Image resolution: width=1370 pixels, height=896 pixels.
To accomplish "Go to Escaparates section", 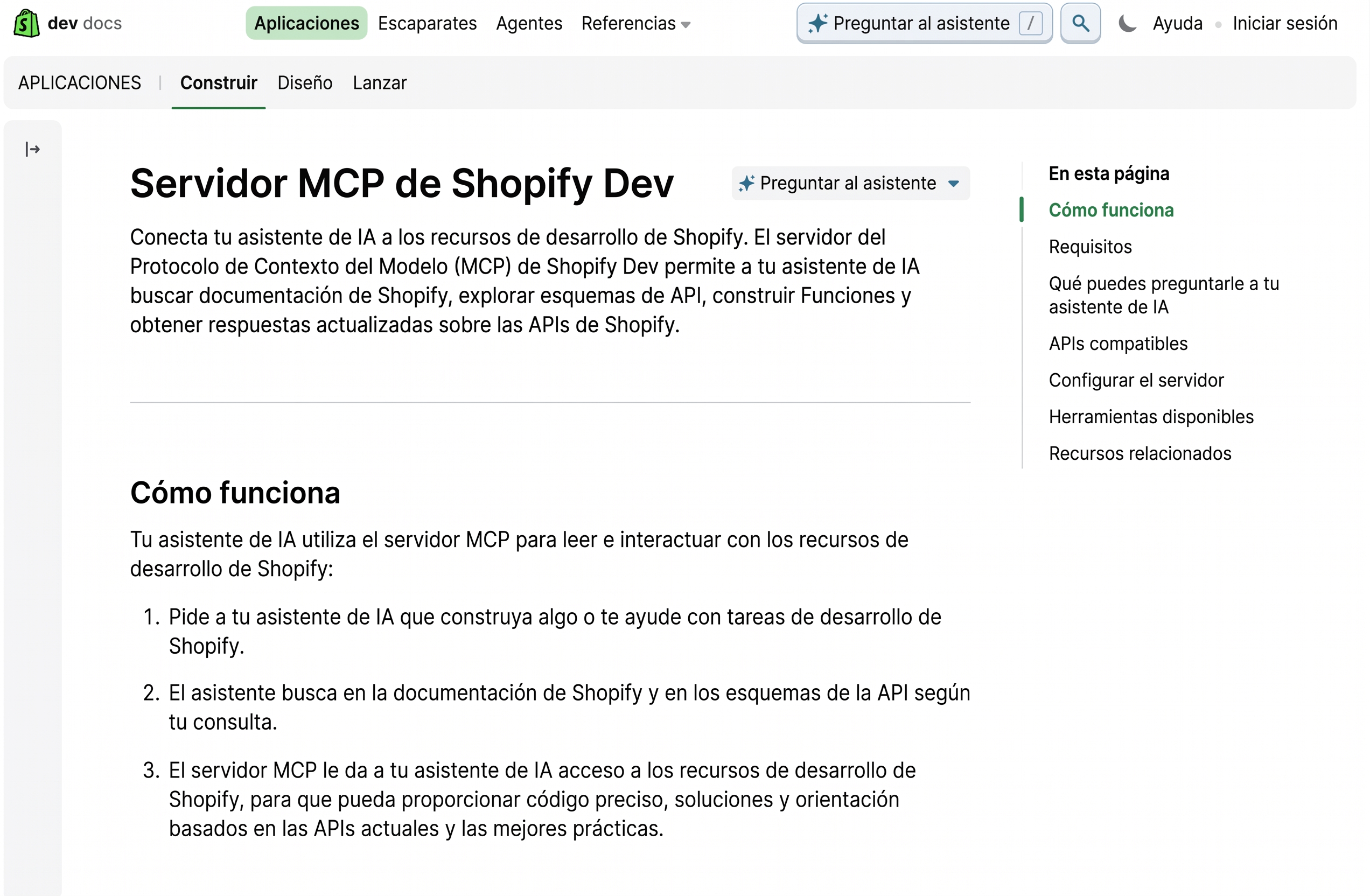I will coord(428,24).
